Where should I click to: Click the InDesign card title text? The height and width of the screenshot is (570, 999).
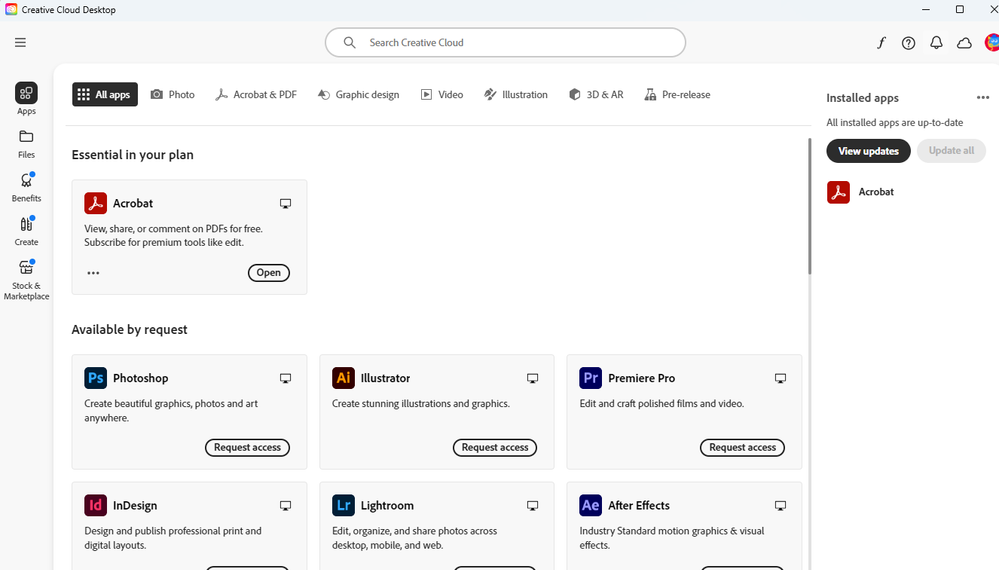click(x=135, y=505)
